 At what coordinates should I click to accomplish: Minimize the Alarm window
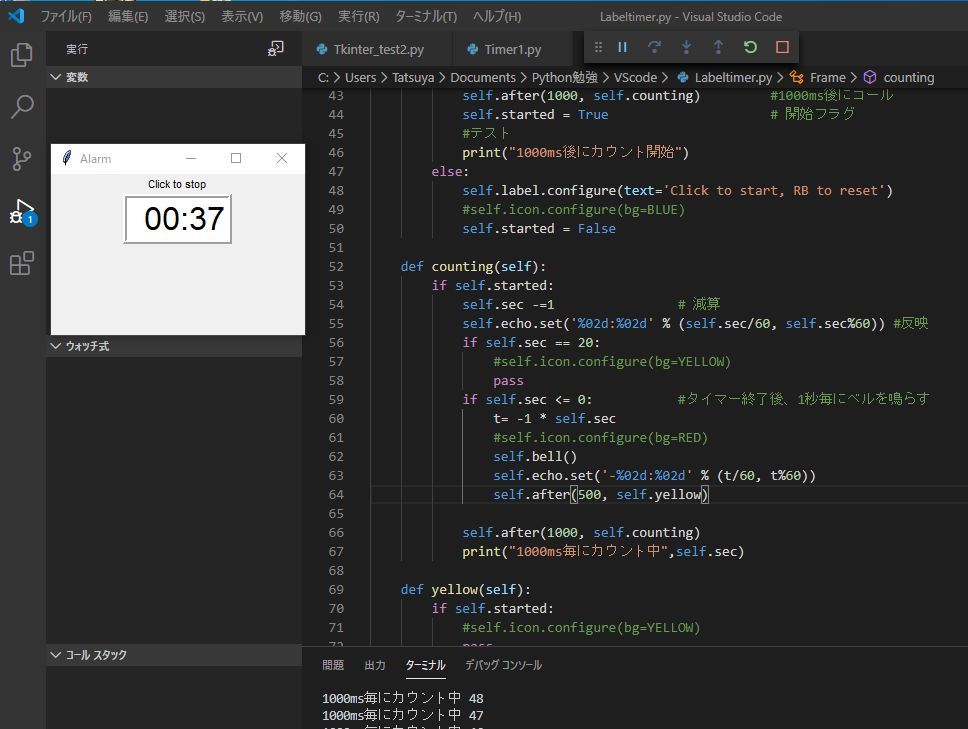coord(191,159)
